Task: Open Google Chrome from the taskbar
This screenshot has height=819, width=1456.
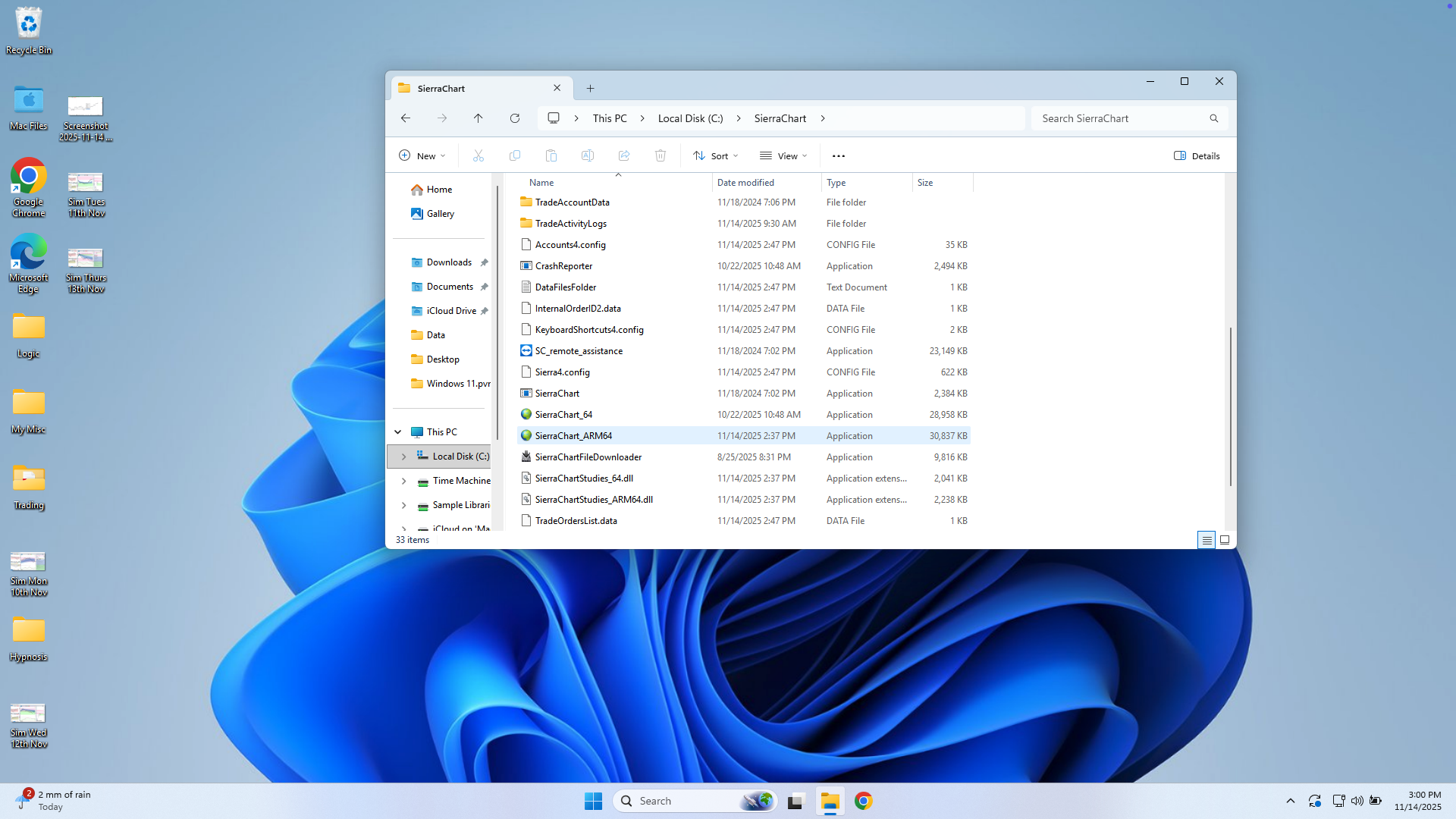Action: point(863,801)
